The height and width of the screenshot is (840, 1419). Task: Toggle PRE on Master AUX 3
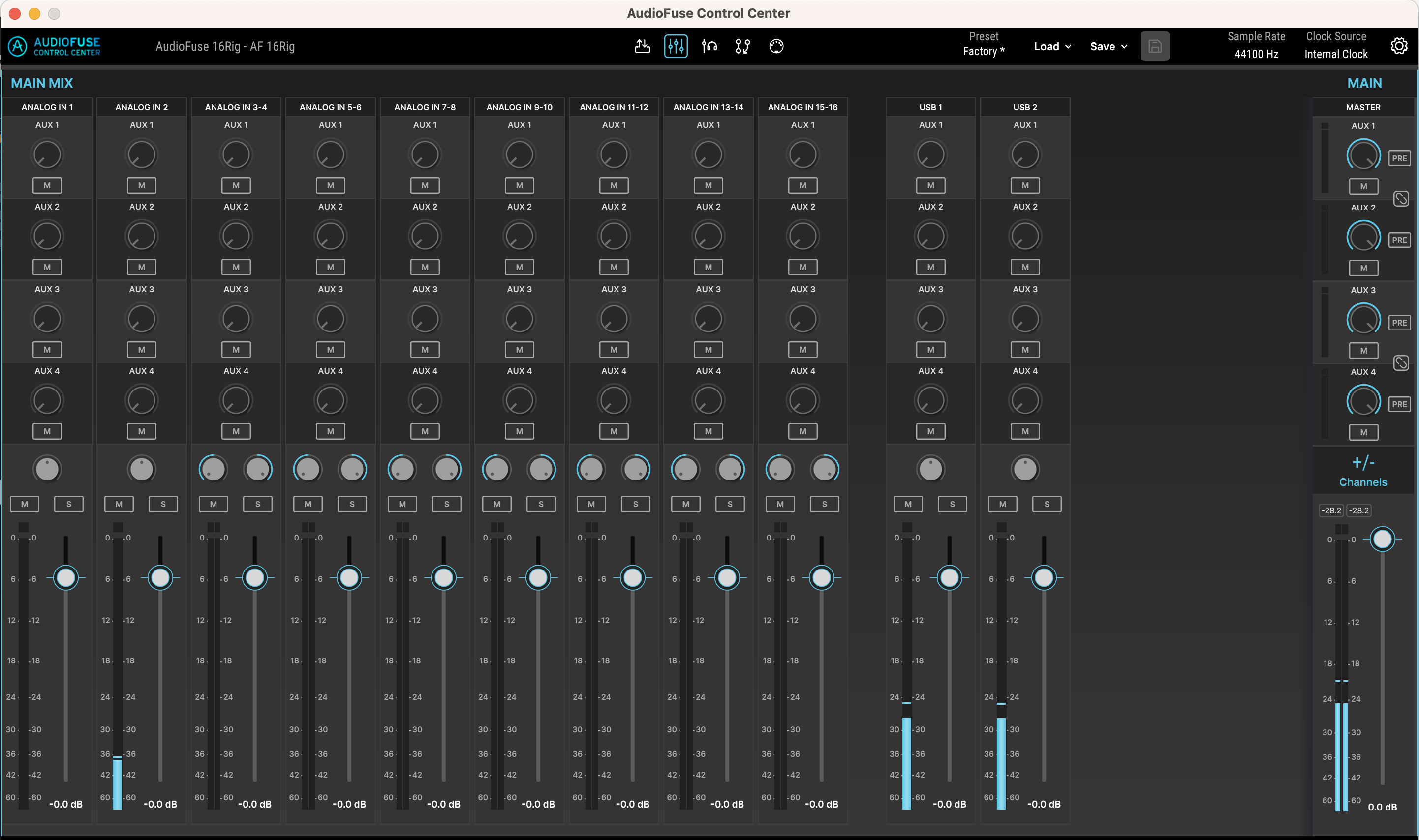coord(1399,323)
